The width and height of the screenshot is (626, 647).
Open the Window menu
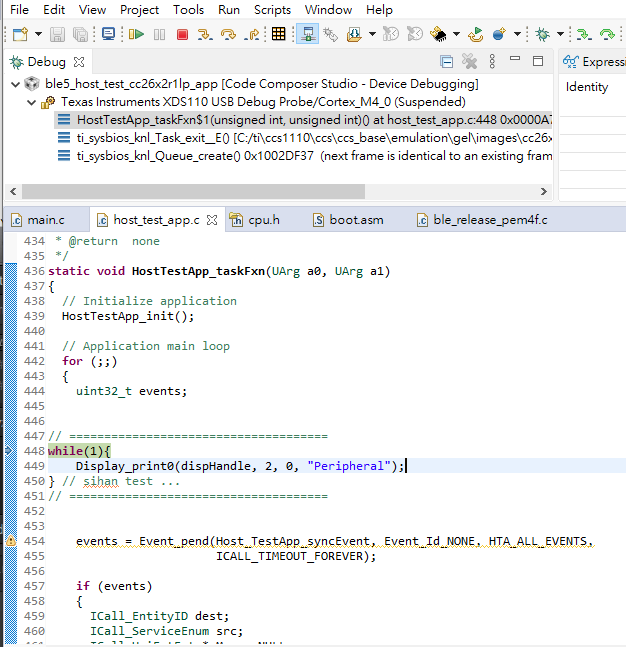(x=328, y=9)
